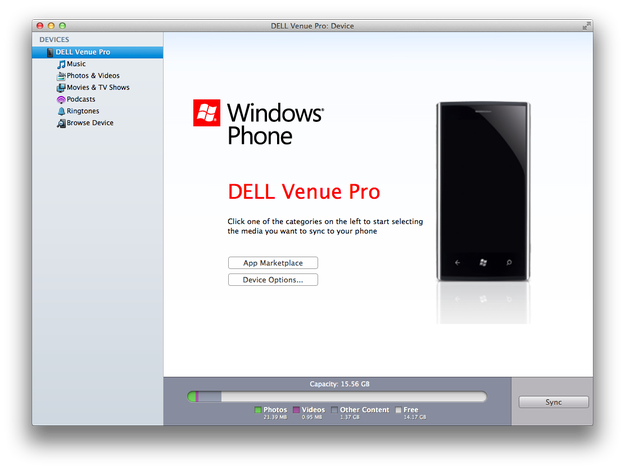Click the Other Content legend swatch

coord(334,410)
